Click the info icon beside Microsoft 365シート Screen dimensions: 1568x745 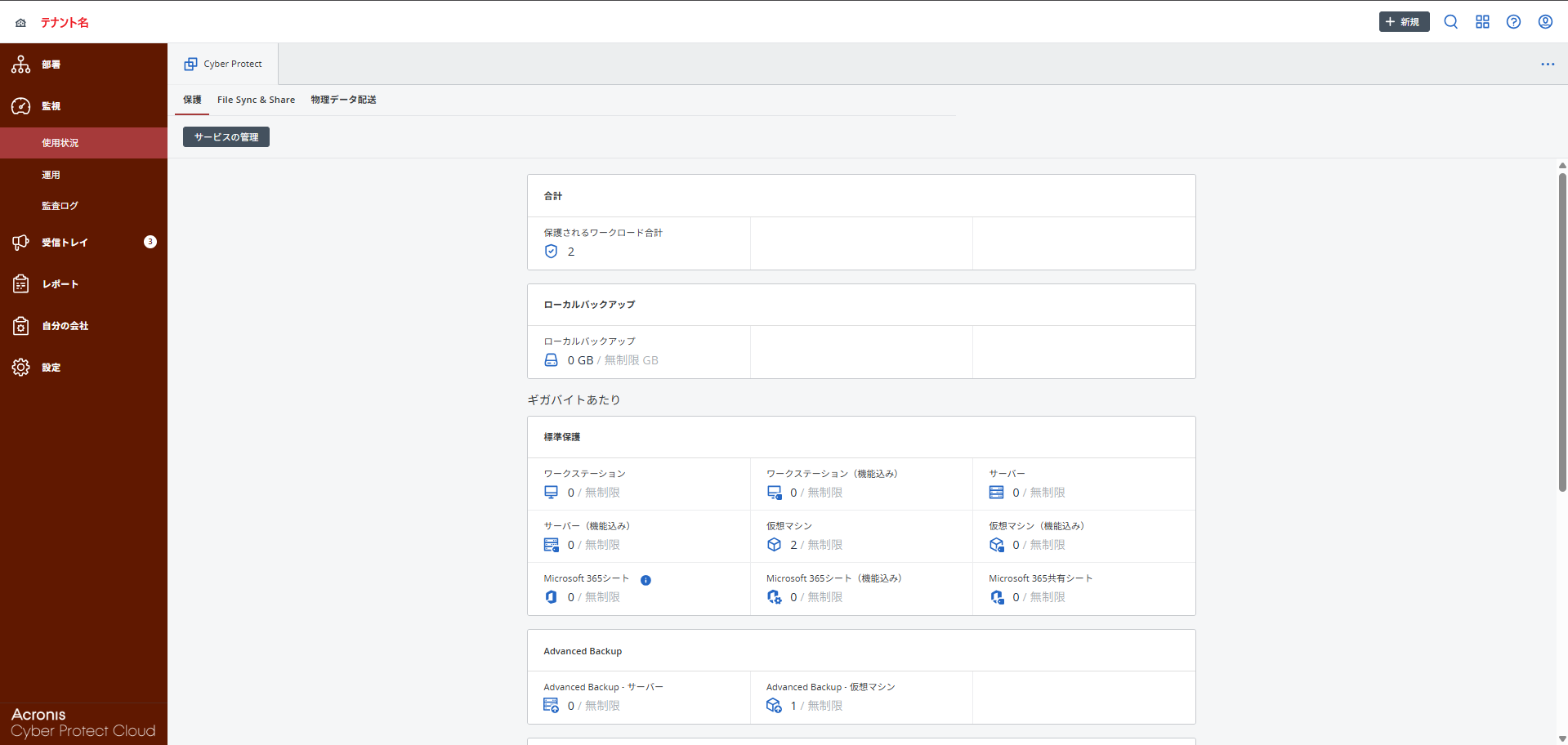[x=646, y=580]
